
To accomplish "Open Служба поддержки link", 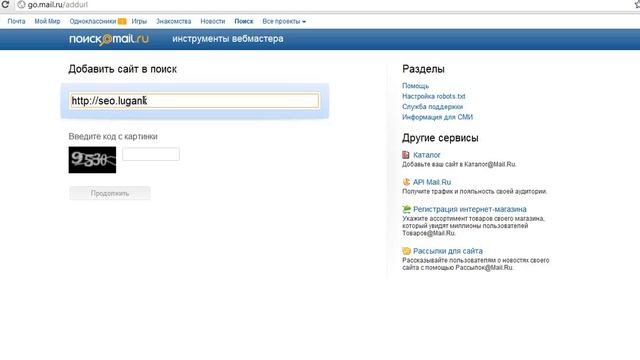I will (433, 107).
